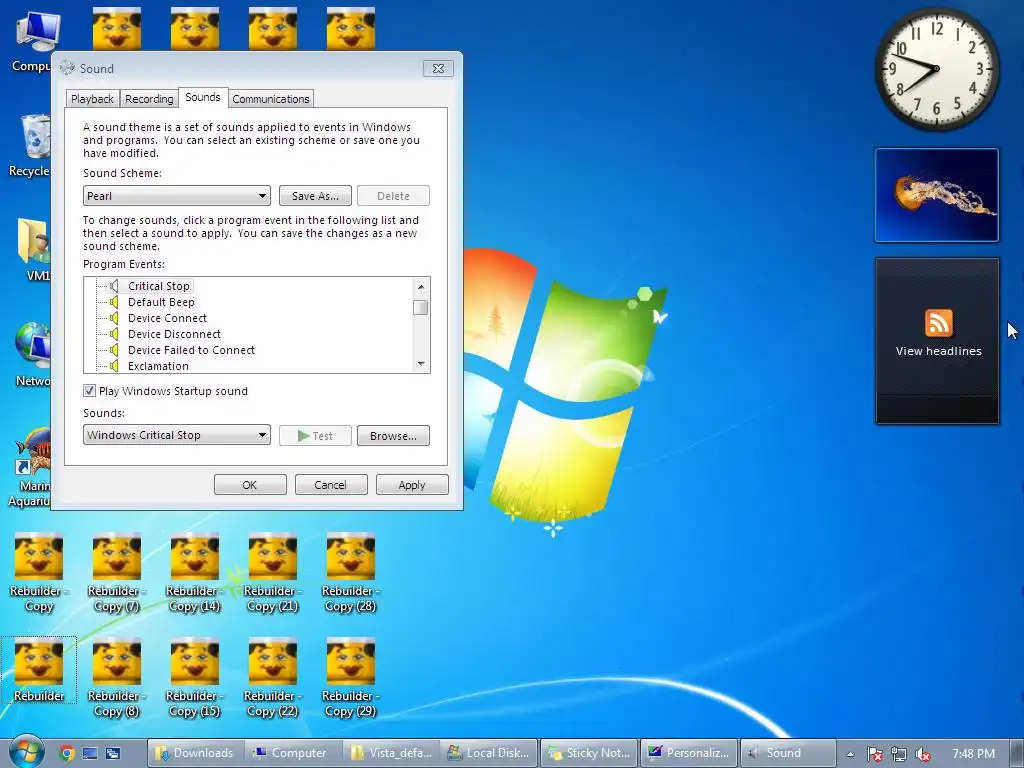Open the Sound Scheme dropdown showing Pearl
The image size is (1024, 768).
point(177,196)
